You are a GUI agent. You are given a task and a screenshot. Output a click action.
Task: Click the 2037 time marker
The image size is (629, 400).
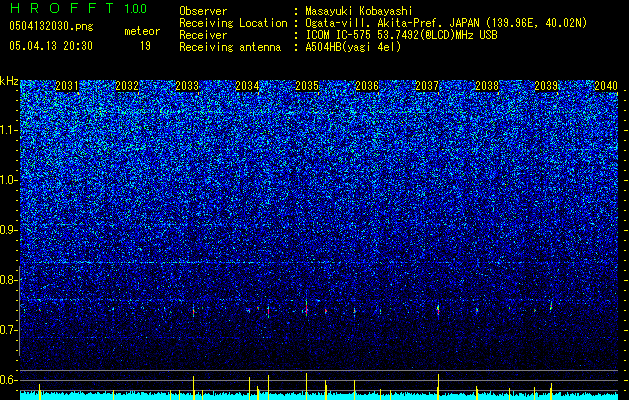tap(427, 86)
